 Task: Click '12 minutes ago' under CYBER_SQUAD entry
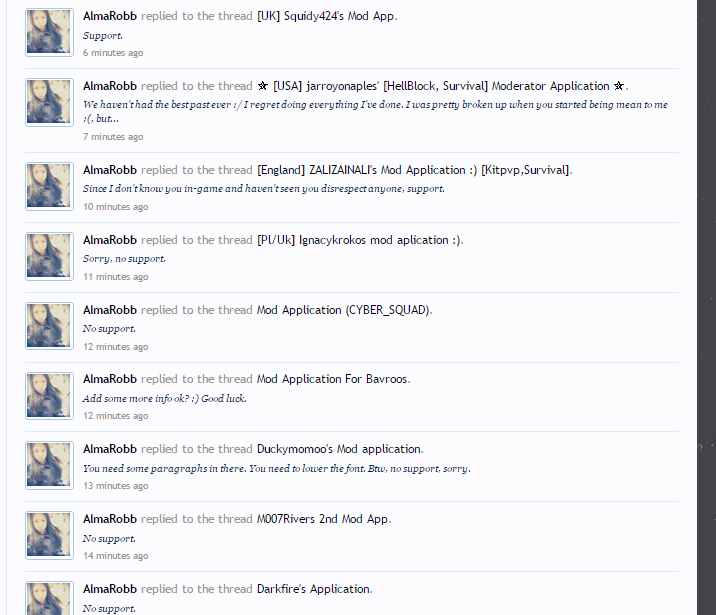pyautogui.click(x=116, y=347)
